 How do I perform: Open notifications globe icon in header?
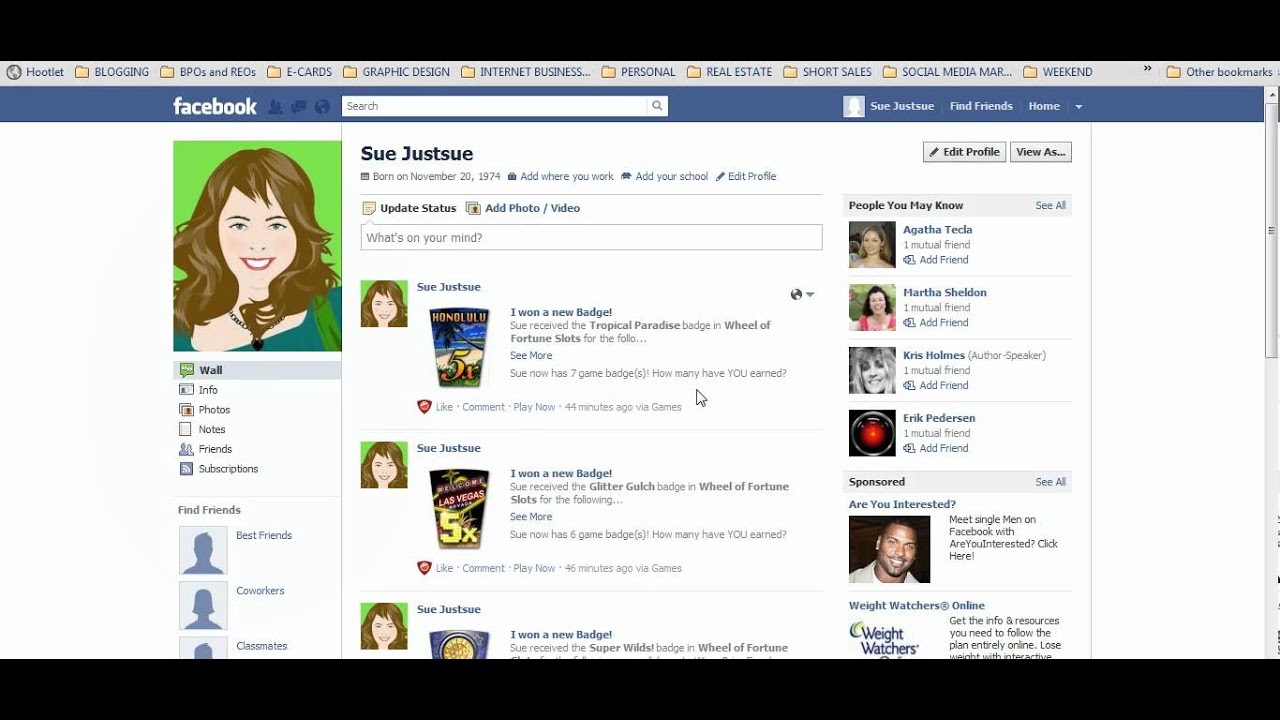[x=322, y=106]
